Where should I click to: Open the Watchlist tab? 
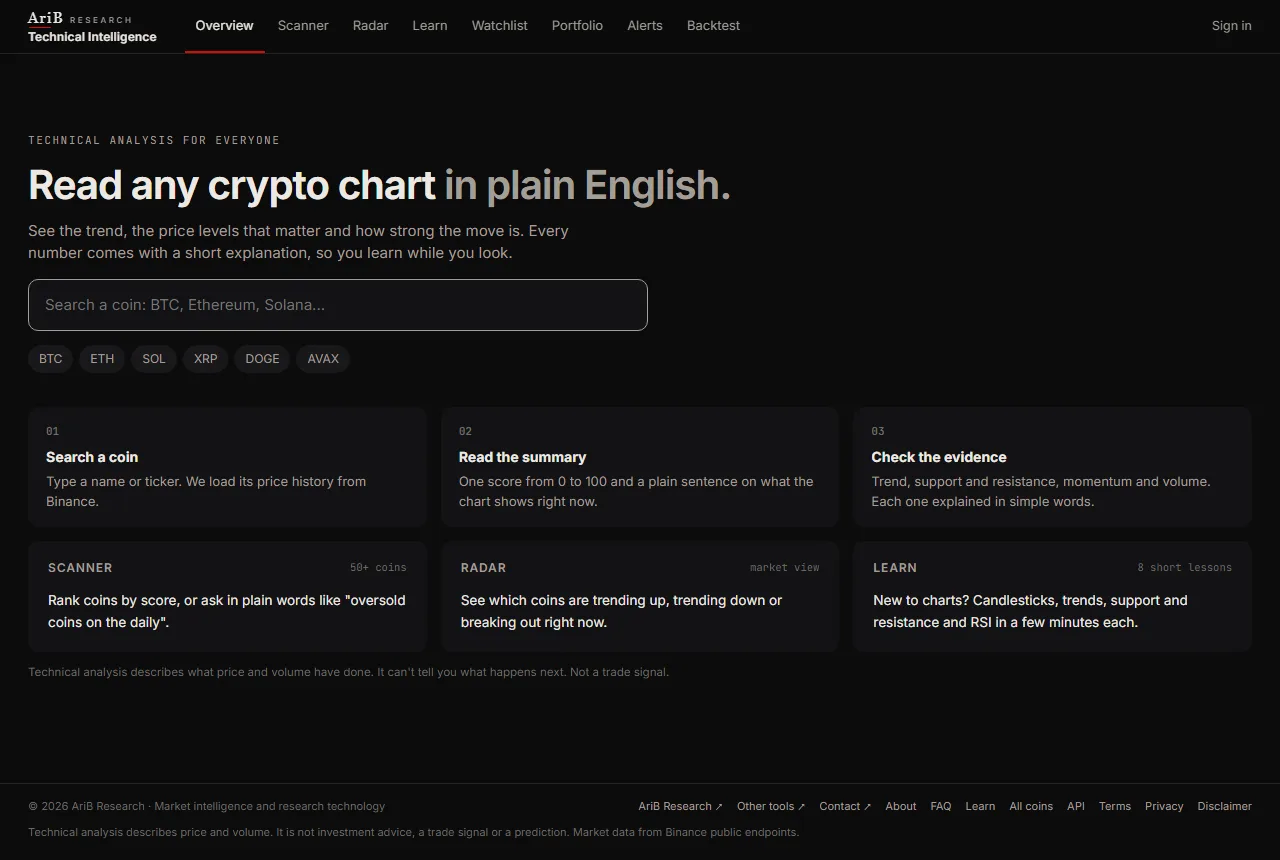500,26
